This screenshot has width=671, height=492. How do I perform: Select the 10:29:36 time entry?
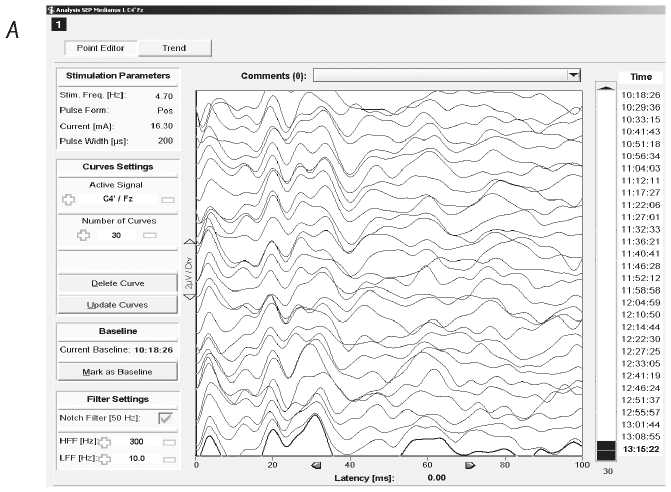coord(641,107)
